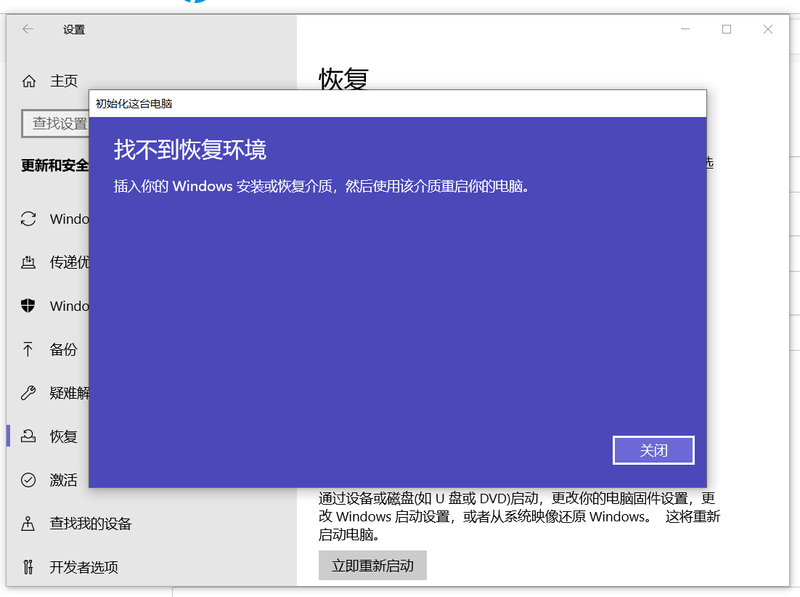800x597 pixels.
Task: Select the 传递优化 sidebar icon
Action: click(x=29, y=263)
